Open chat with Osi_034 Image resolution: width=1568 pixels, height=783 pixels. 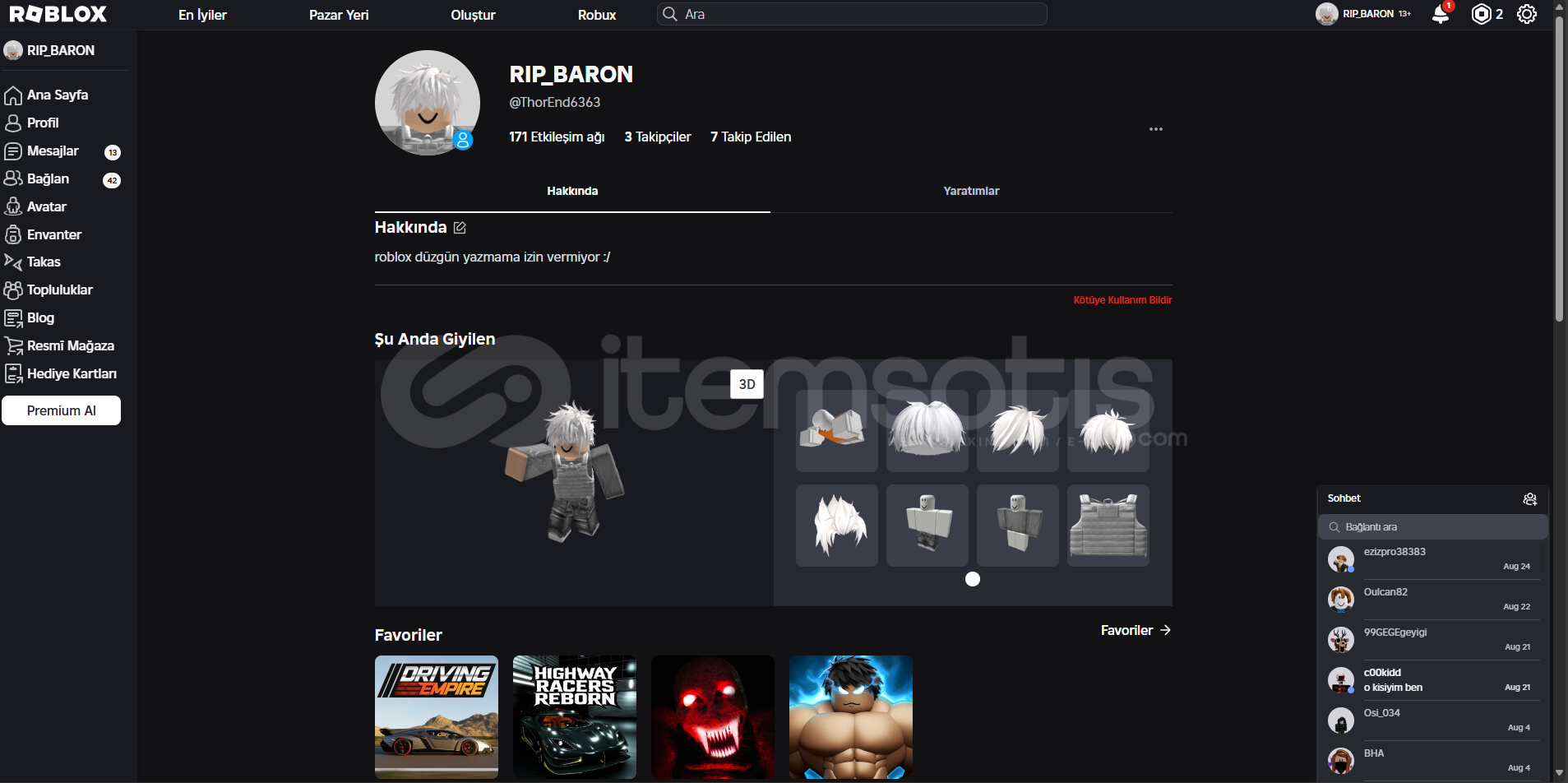tap(1433, 720)
